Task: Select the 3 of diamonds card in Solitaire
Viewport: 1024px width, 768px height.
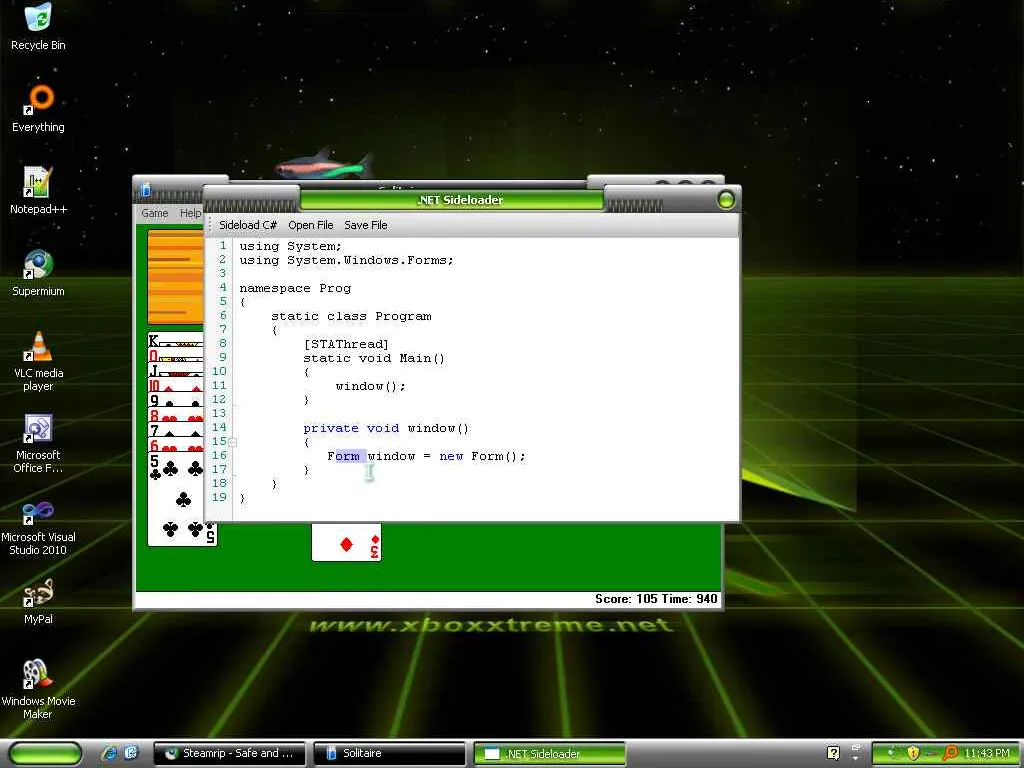Action: pyautogui.click(x=346, y=542)
